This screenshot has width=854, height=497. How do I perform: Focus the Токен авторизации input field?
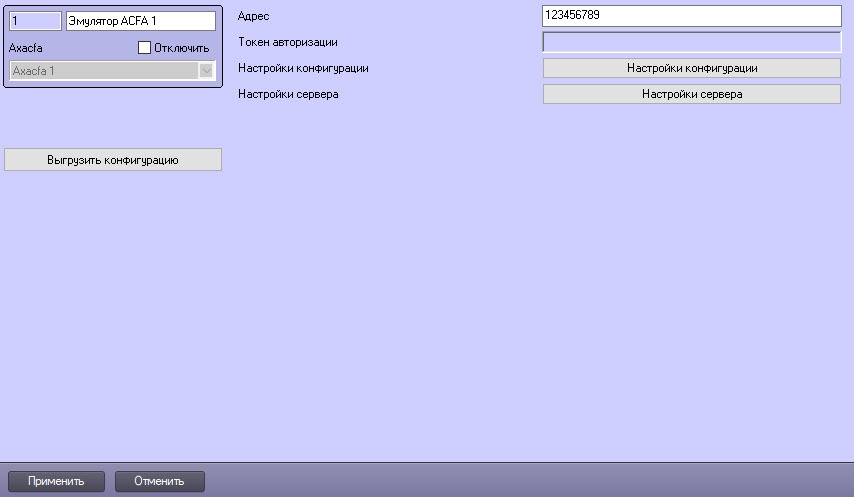(x=691, y=42)
